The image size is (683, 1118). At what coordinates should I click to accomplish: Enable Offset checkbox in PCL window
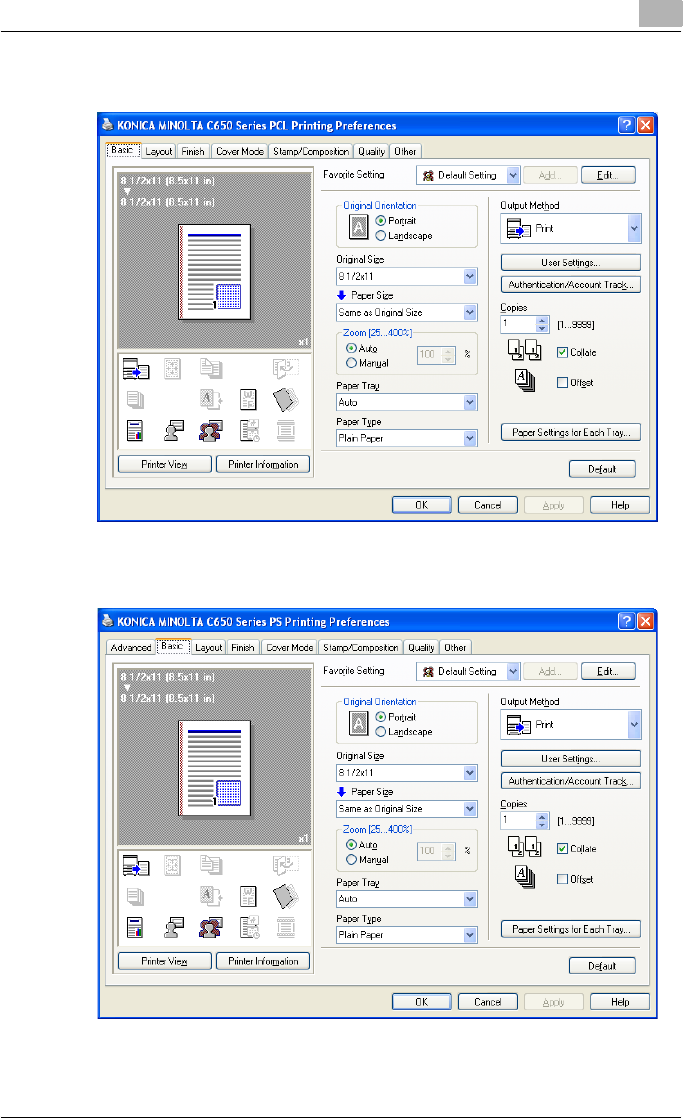click(x=563, y=382)
